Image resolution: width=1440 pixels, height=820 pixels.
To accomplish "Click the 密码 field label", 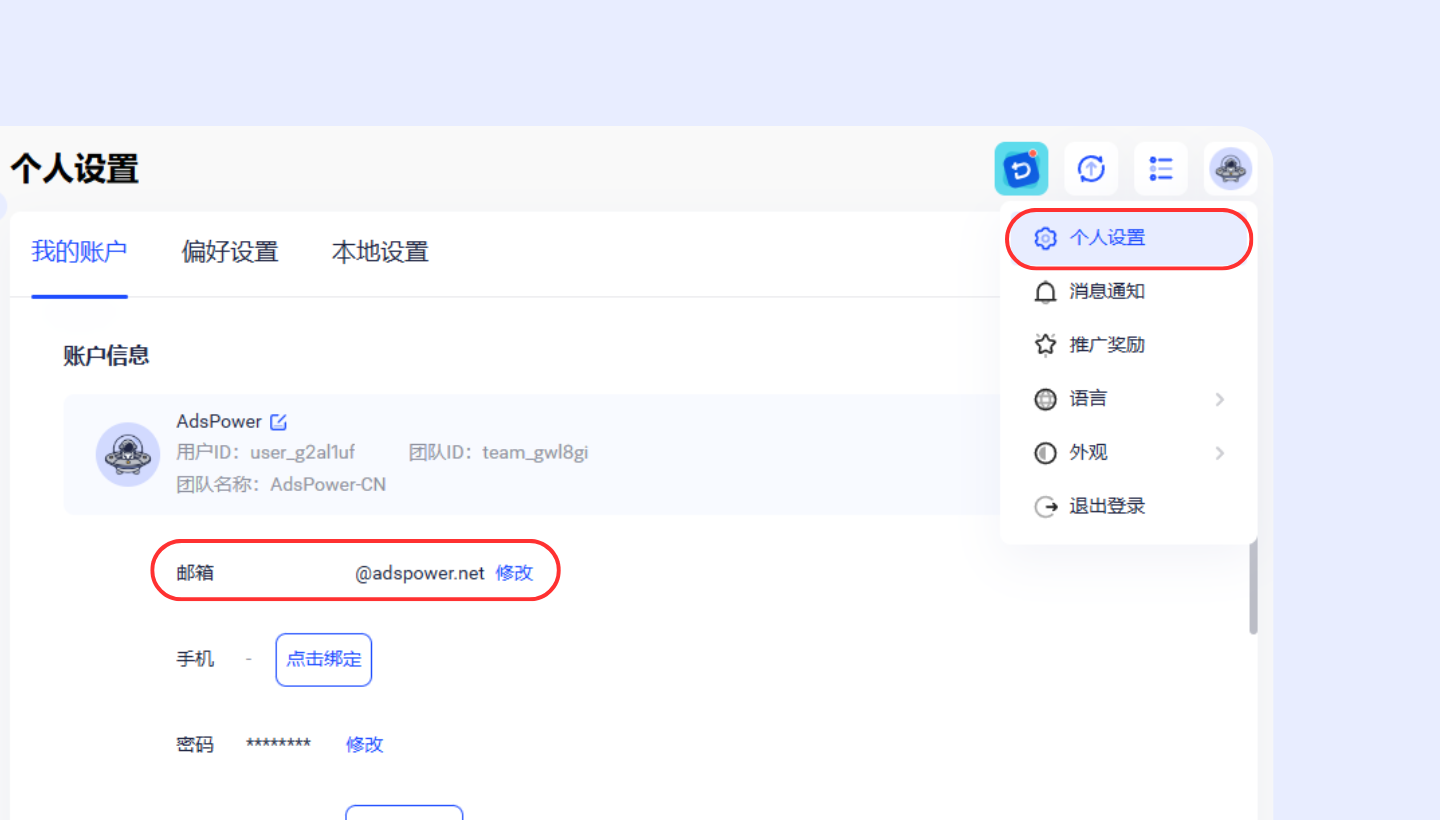I will point(195,744).
